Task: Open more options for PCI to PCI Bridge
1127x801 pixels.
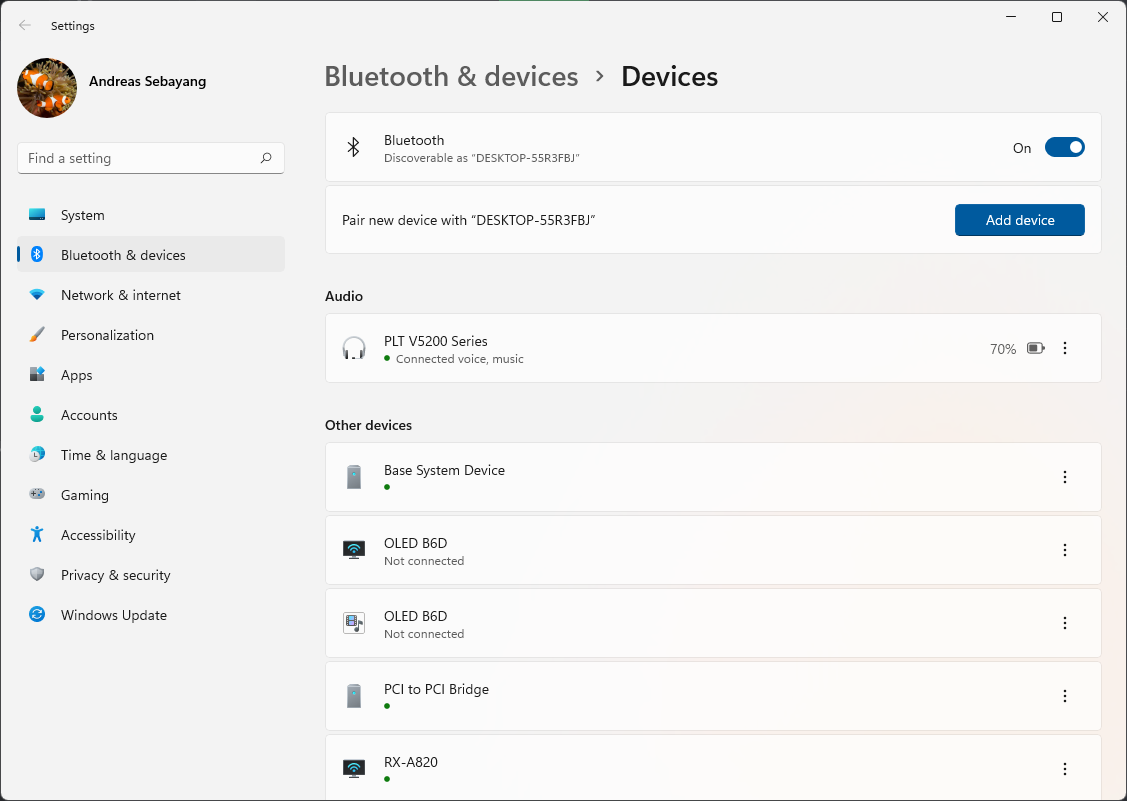Action: point(1065,696)
